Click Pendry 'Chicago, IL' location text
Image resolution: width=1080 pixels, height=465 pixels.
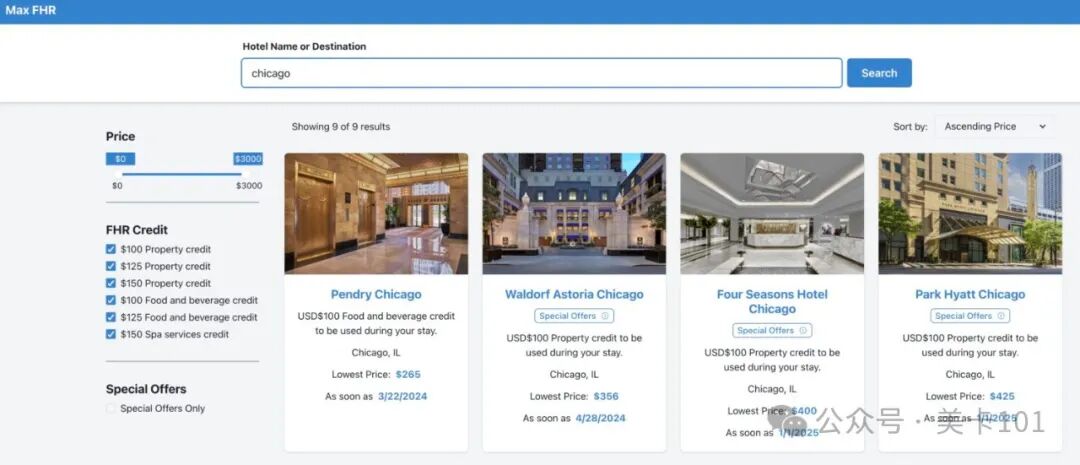point(376,353)
